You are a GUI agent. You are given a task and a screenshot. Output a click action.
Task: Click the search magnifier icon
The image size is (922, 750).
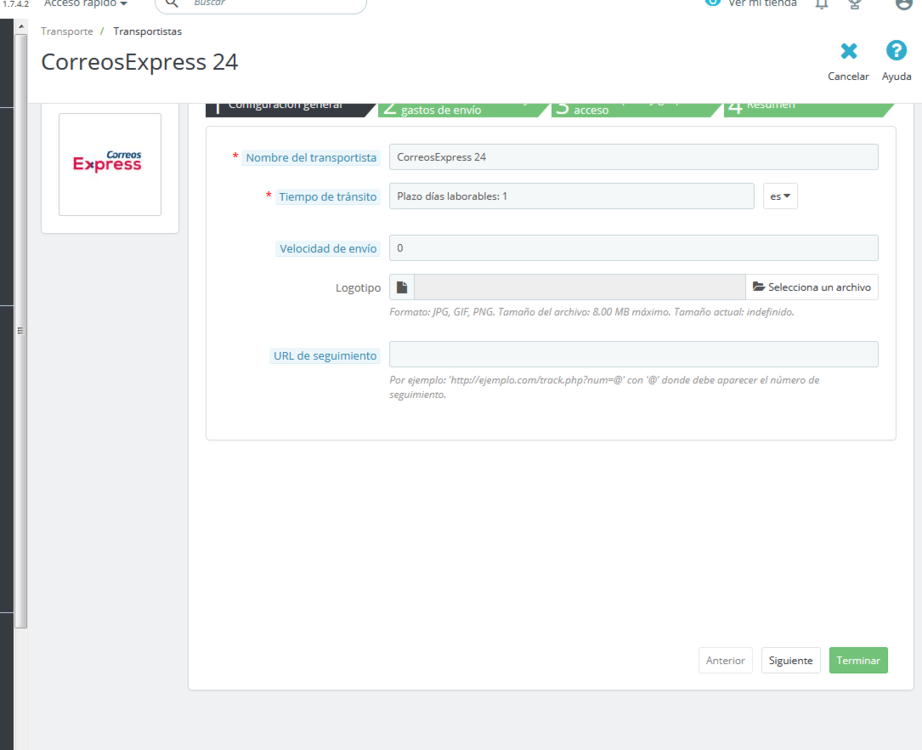pos(170,5)
